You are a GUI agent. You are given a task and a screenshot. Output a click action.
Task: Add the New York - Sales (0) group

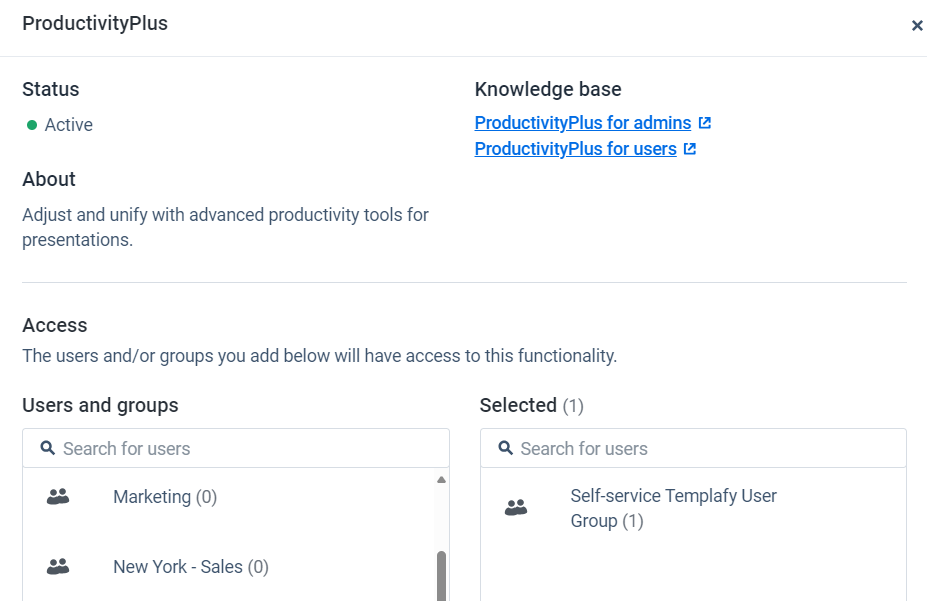coord(190,567)
